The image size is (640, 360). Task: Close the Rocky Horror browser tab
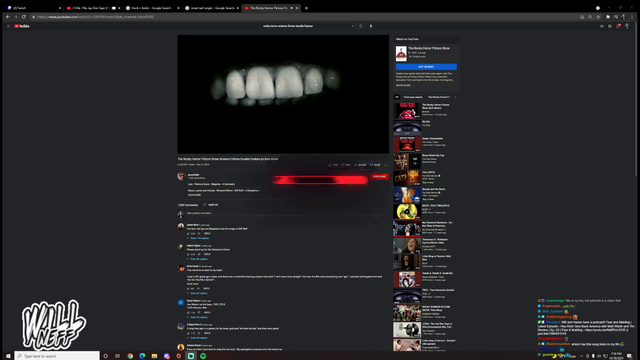point(297,8)
